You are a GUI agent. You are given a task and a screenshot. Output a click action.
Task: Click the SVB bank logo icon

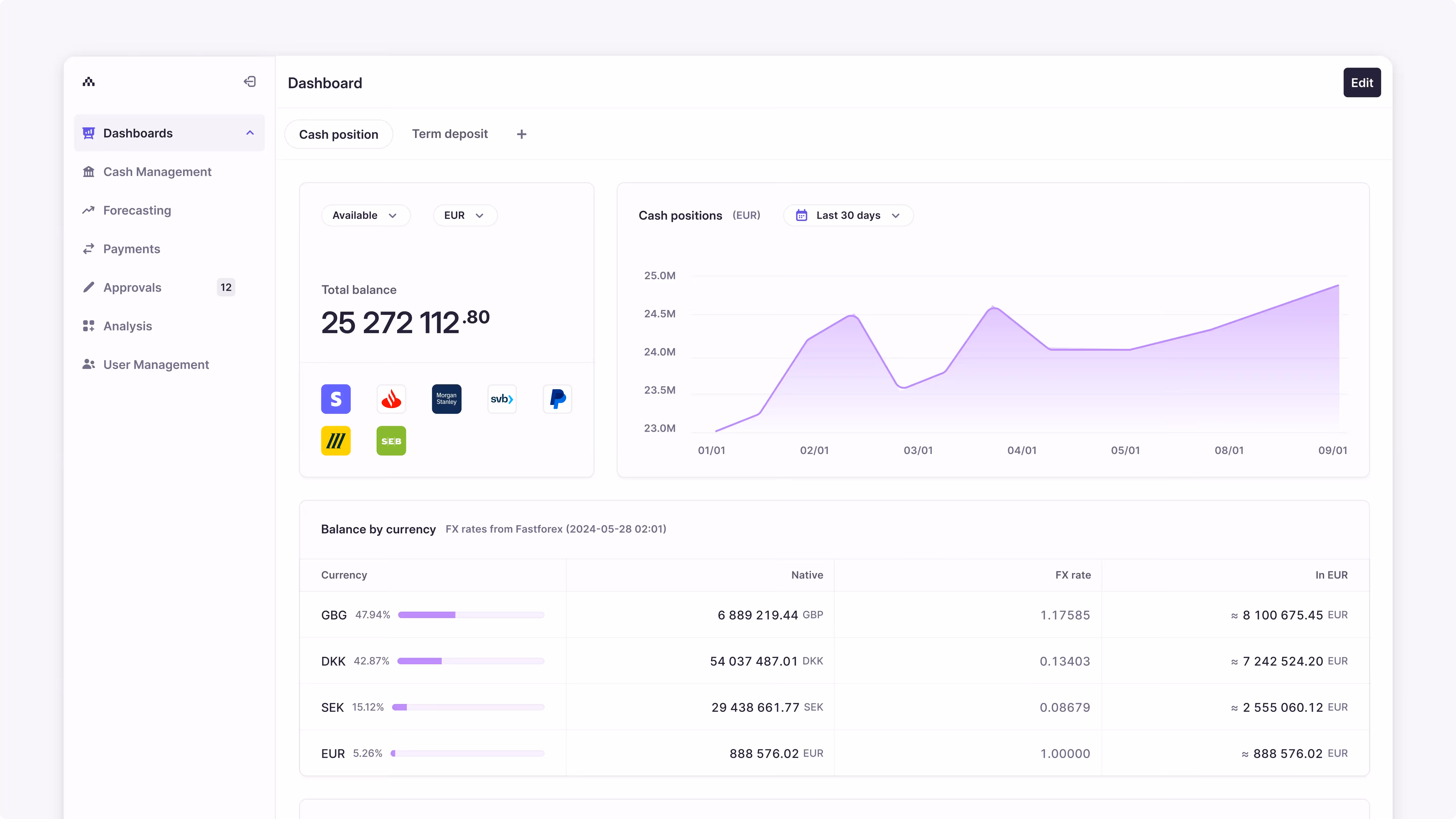[502, 399]
